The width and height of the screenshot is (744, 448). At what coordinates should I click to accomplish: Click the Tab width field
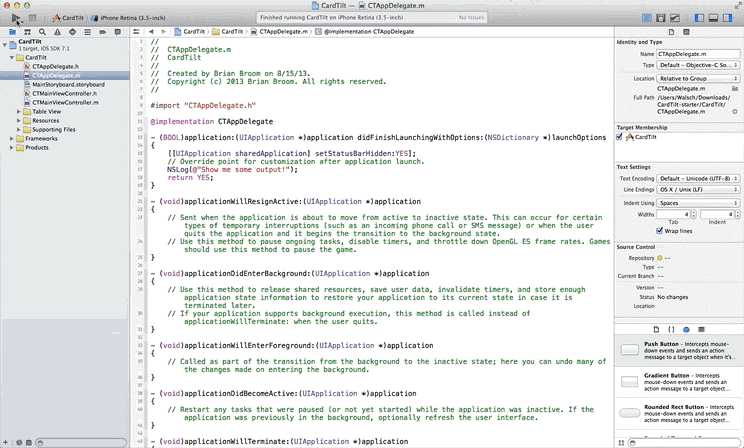(673, 215)
